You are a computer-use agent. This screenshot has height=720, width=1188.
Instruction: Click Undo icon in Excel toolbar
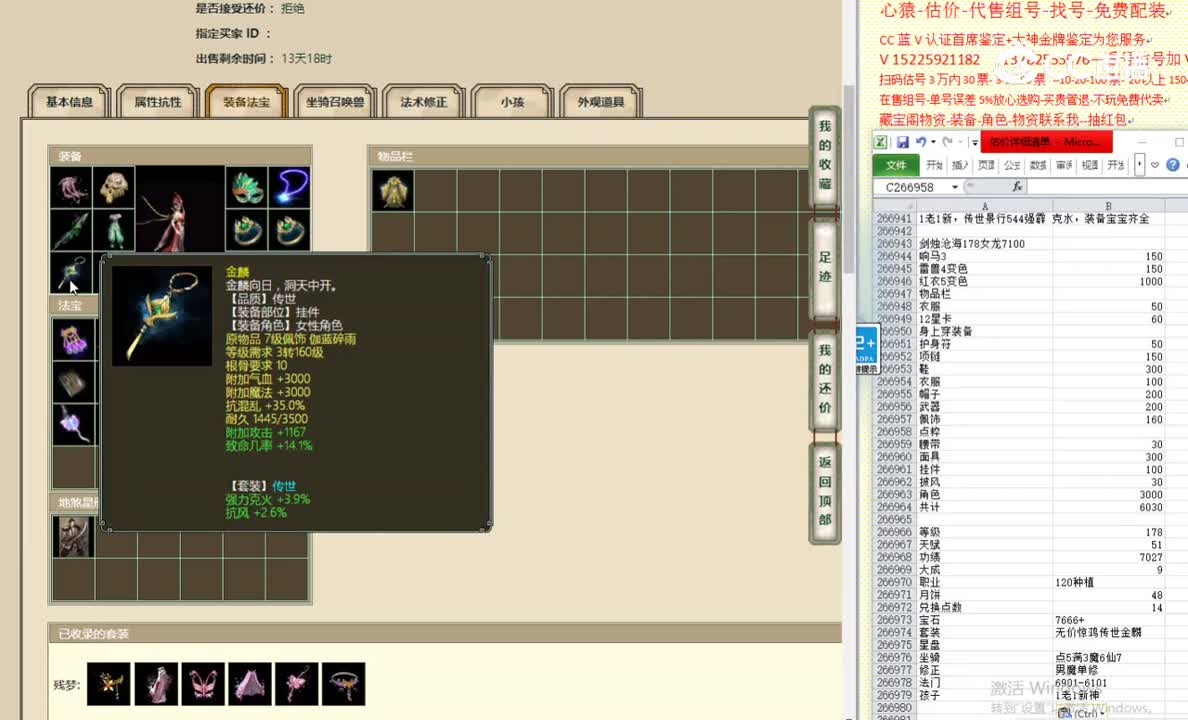coord(921,142)
